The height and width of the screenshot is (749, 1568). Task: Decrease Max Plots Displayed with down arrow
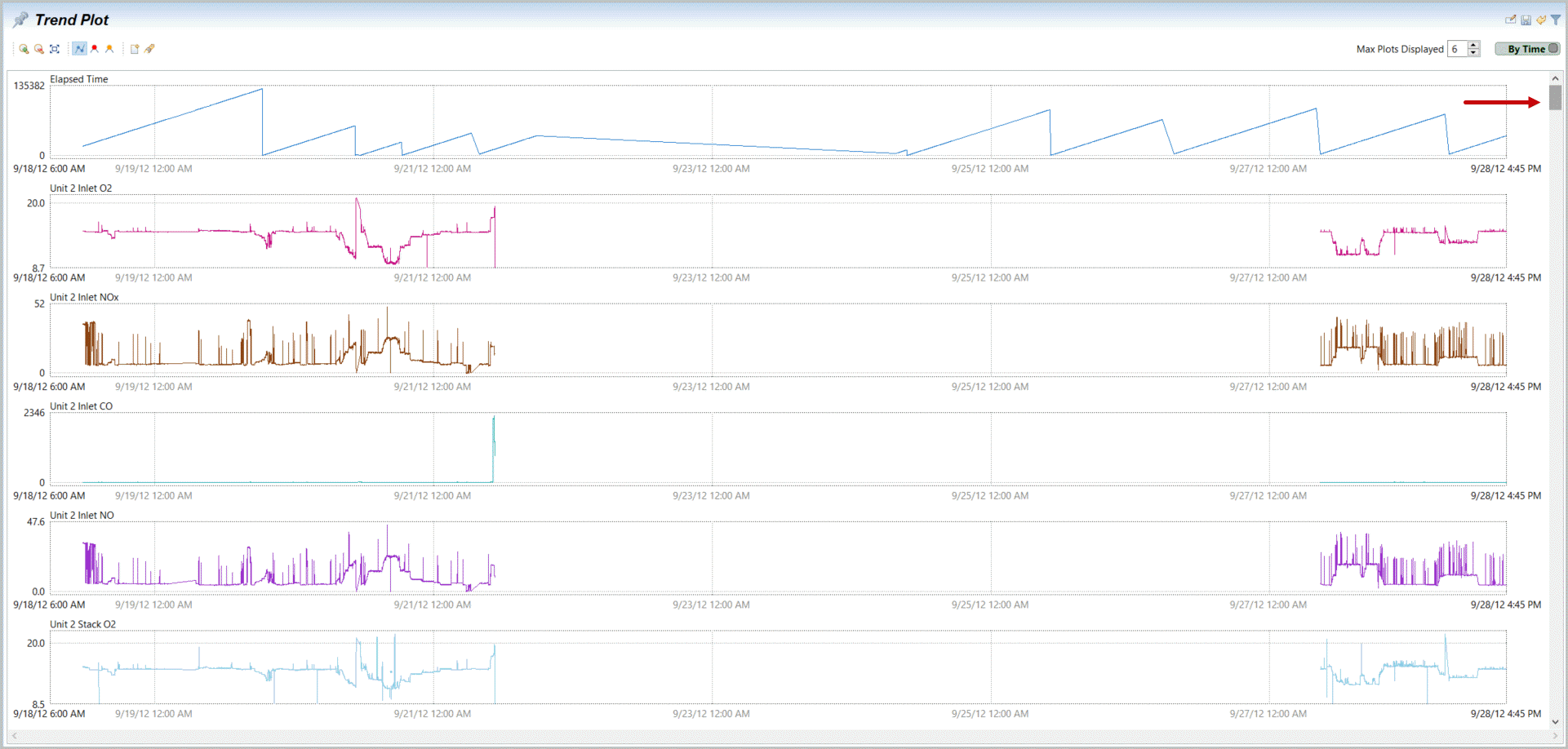pos(1473,53)
